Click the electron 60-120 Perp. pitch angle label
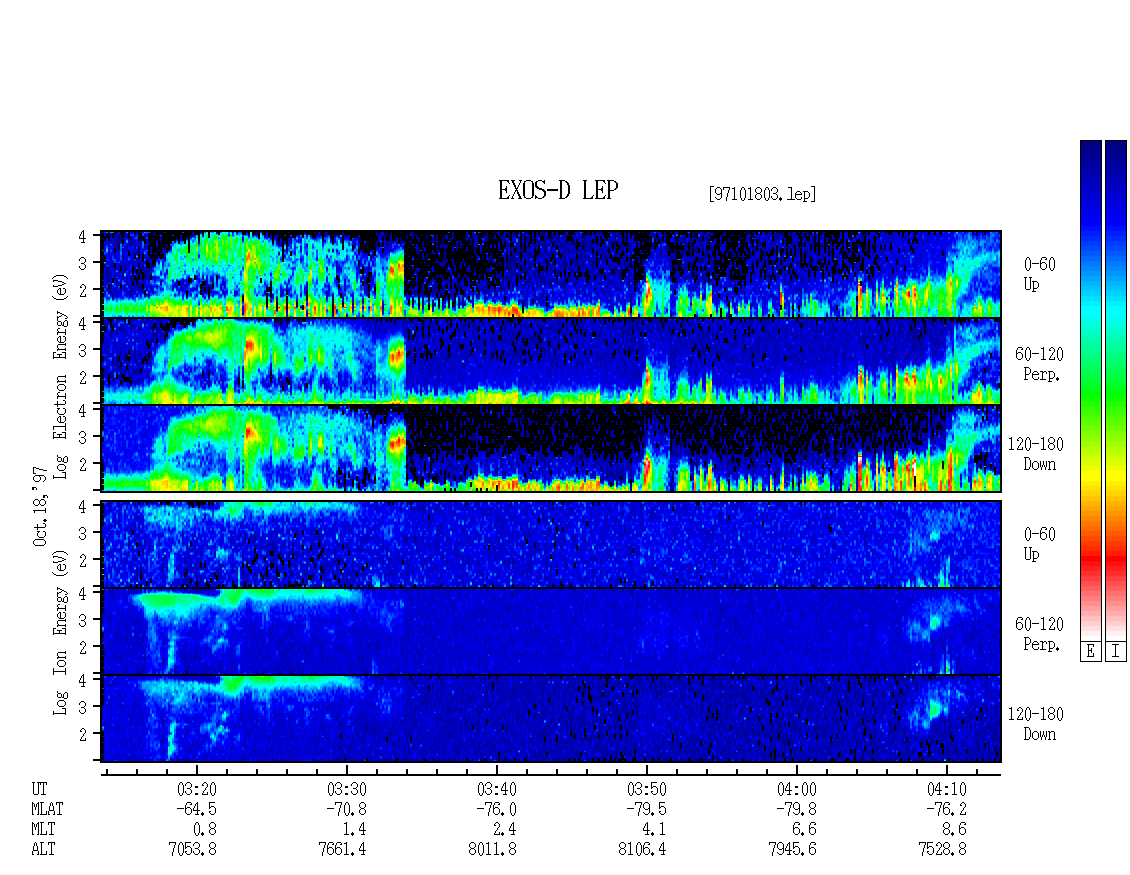1130x875 pixels. [1038, 364]
